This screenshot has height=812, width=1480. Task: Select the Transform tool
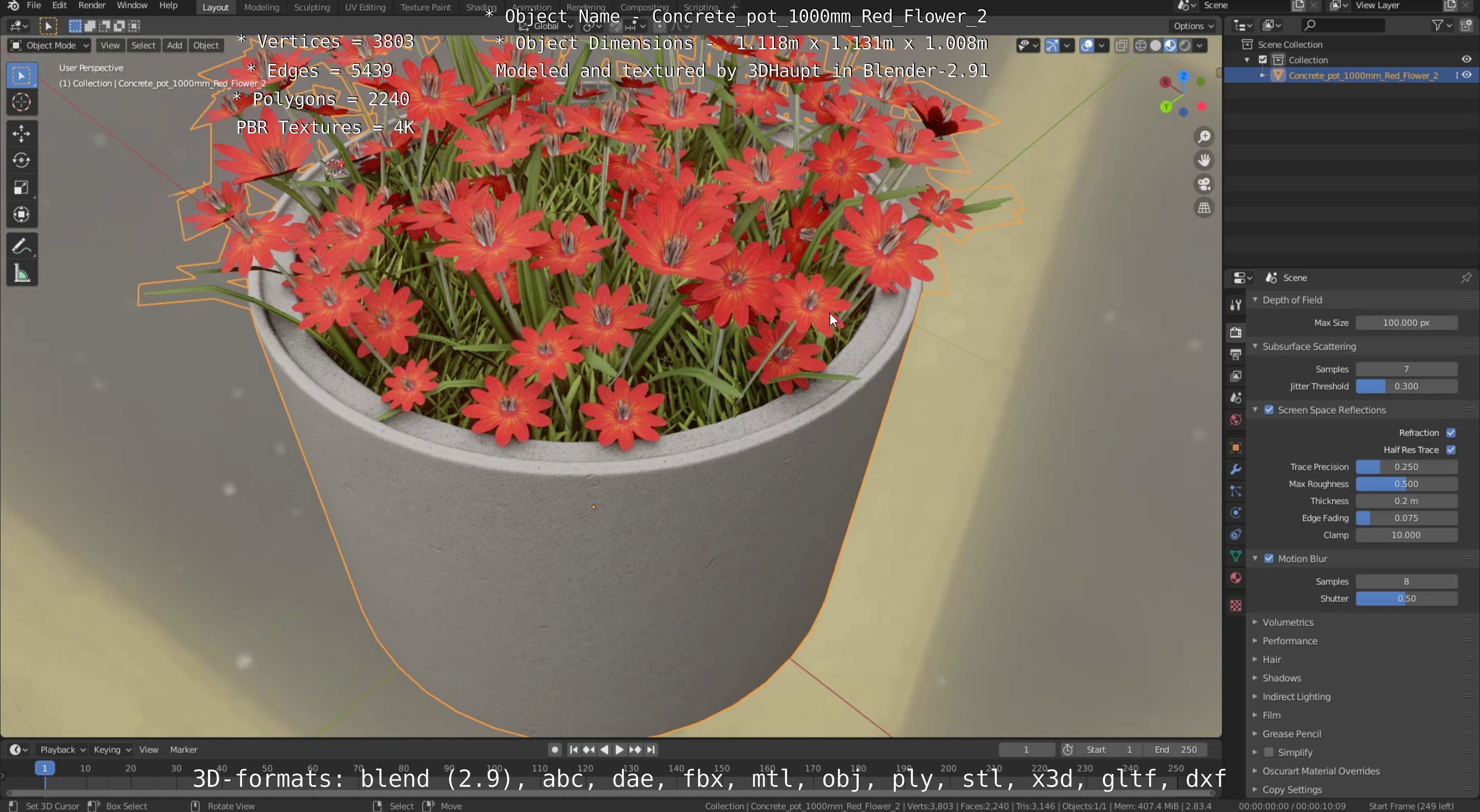point(22,215)
